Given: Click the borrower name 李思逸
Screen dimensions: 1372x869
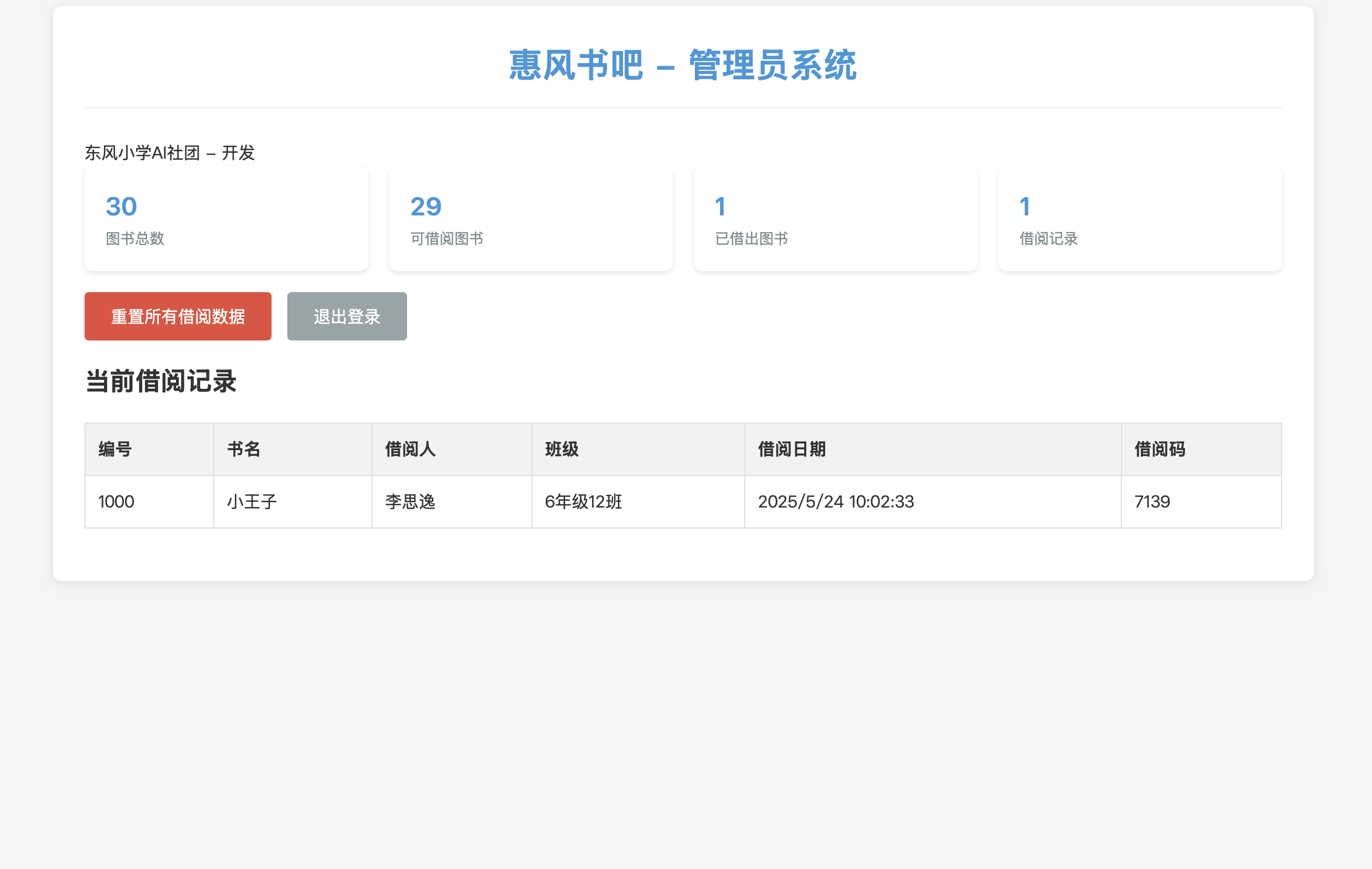Looking at the screenshot, I should coord(409,501).
